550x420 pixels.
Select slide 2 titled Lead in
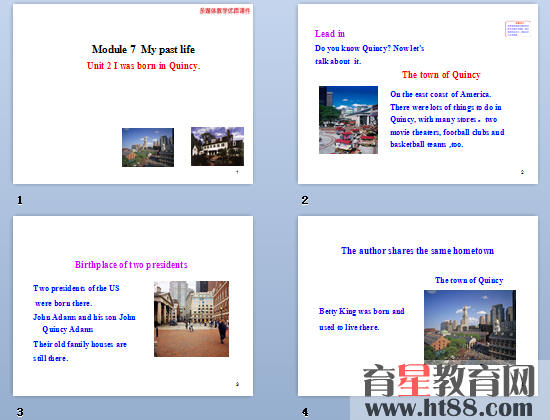click(x=418, y=94)
